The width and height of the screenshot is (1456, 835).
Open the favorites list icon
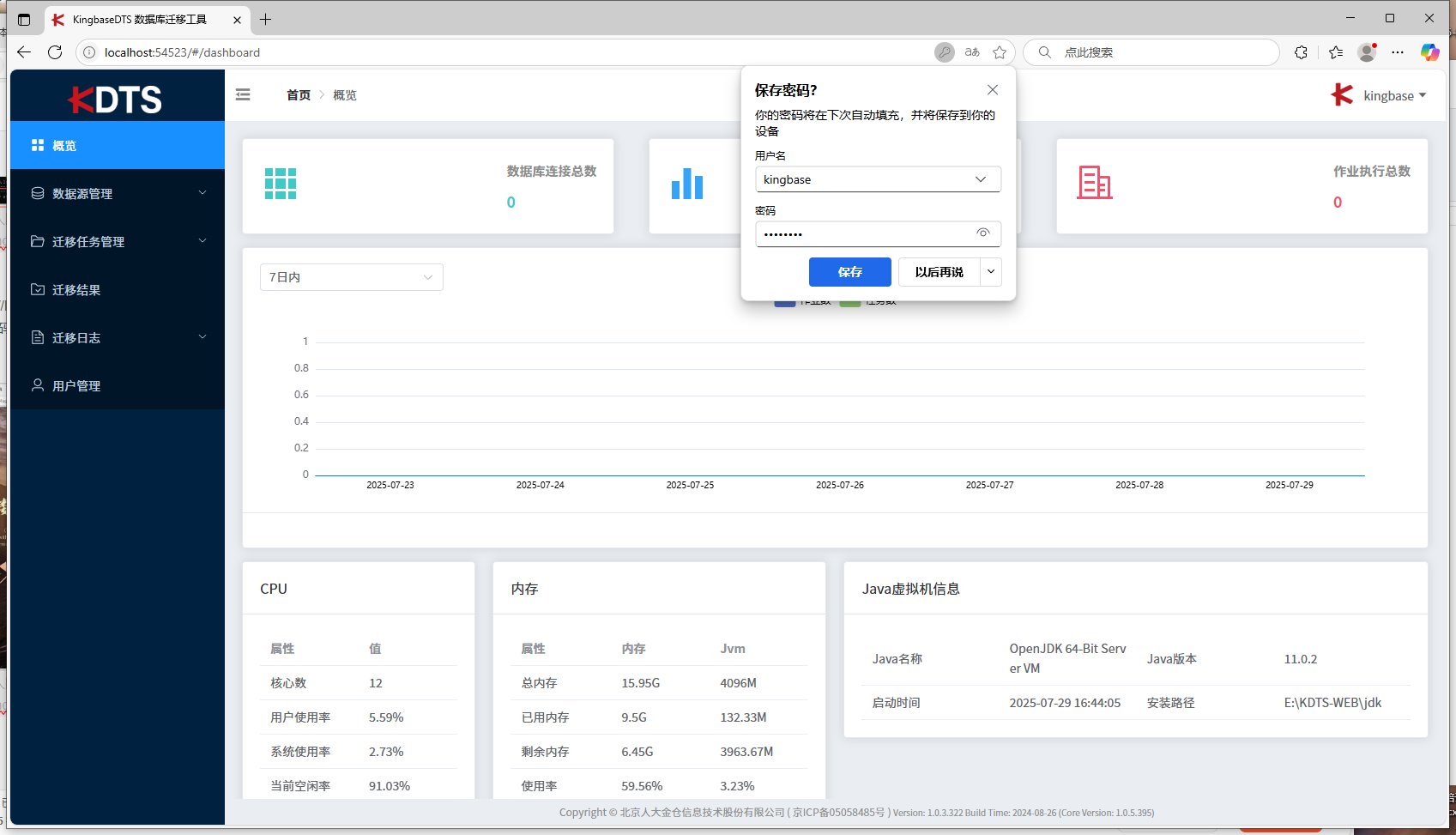tap(1336, 52)
